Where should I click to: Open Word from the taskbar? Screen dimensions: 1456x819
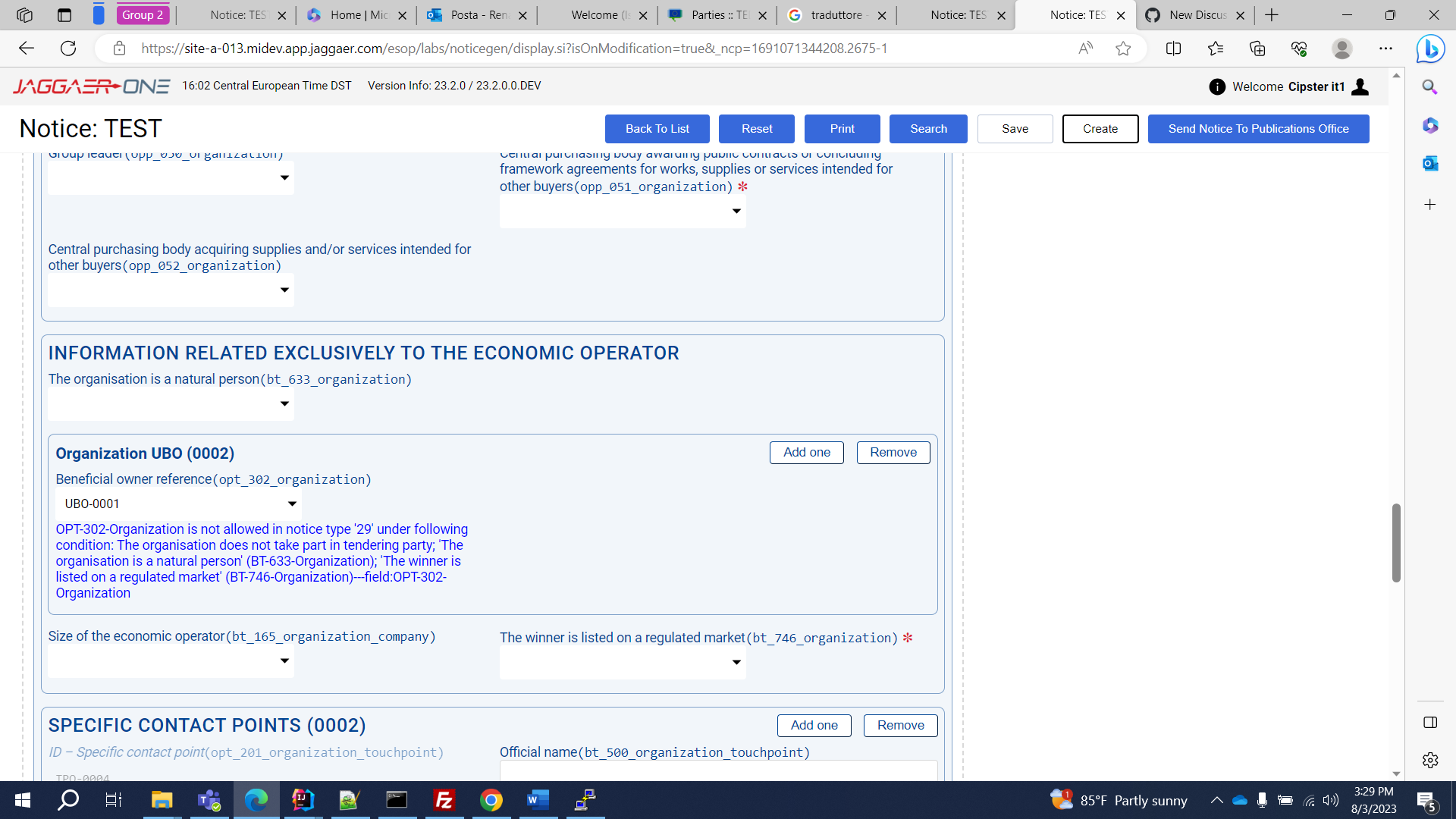click(538, 800)
